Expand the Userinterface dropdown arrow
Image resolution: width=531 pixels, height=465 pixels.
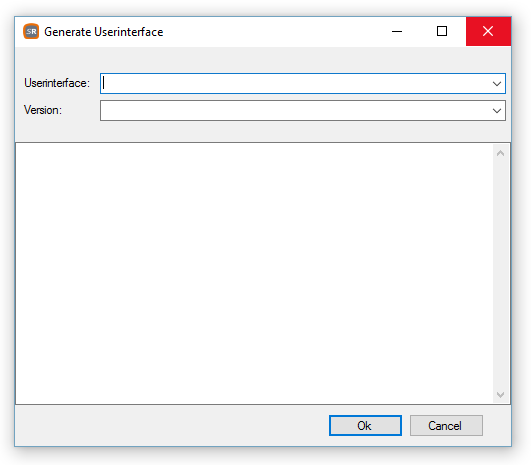point(497,84)
